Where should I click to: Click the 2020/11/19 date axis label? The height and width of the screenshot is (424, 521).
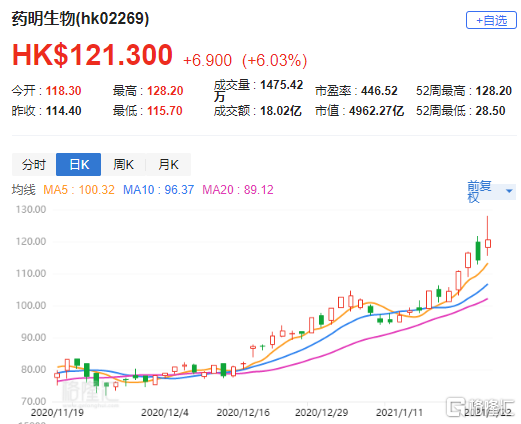tap(57, 413)
